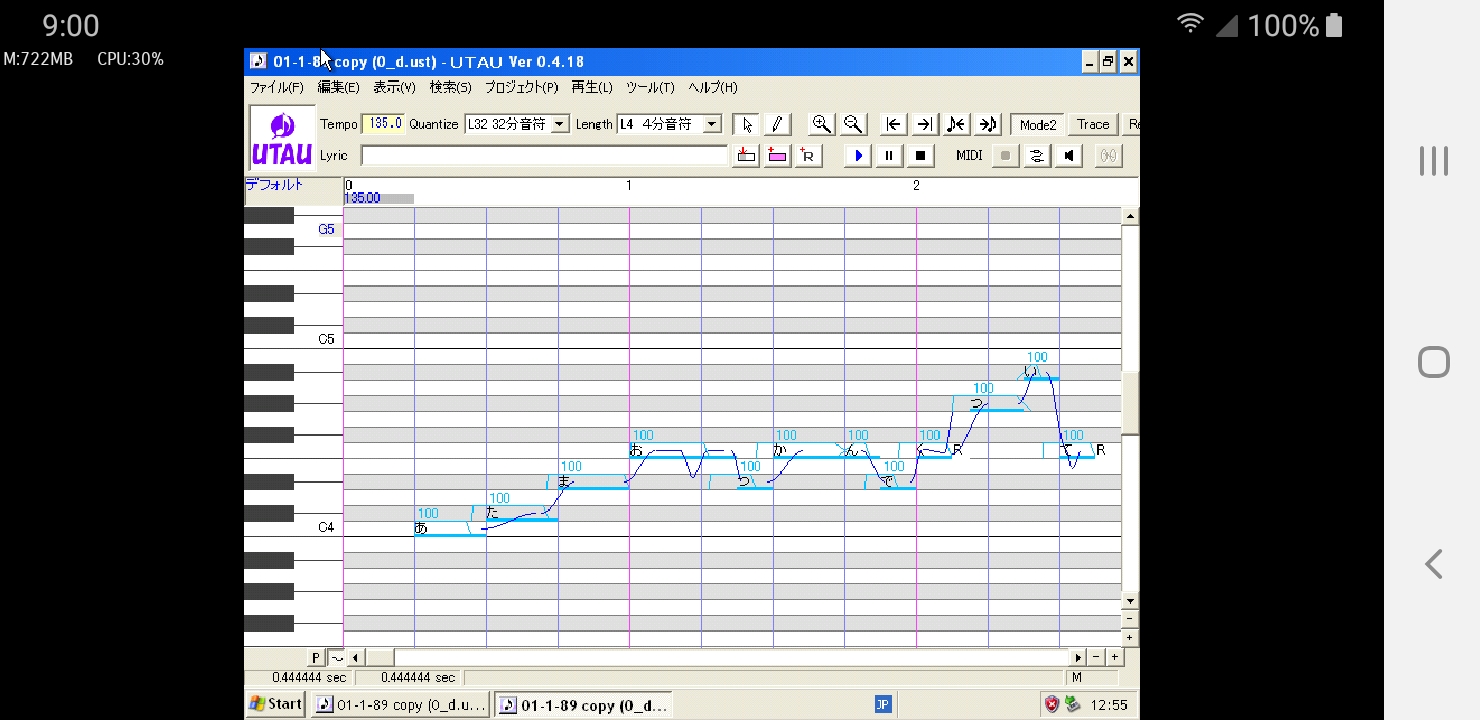1480x720 pixels.
Task: Select the note か
Action: 809,451
